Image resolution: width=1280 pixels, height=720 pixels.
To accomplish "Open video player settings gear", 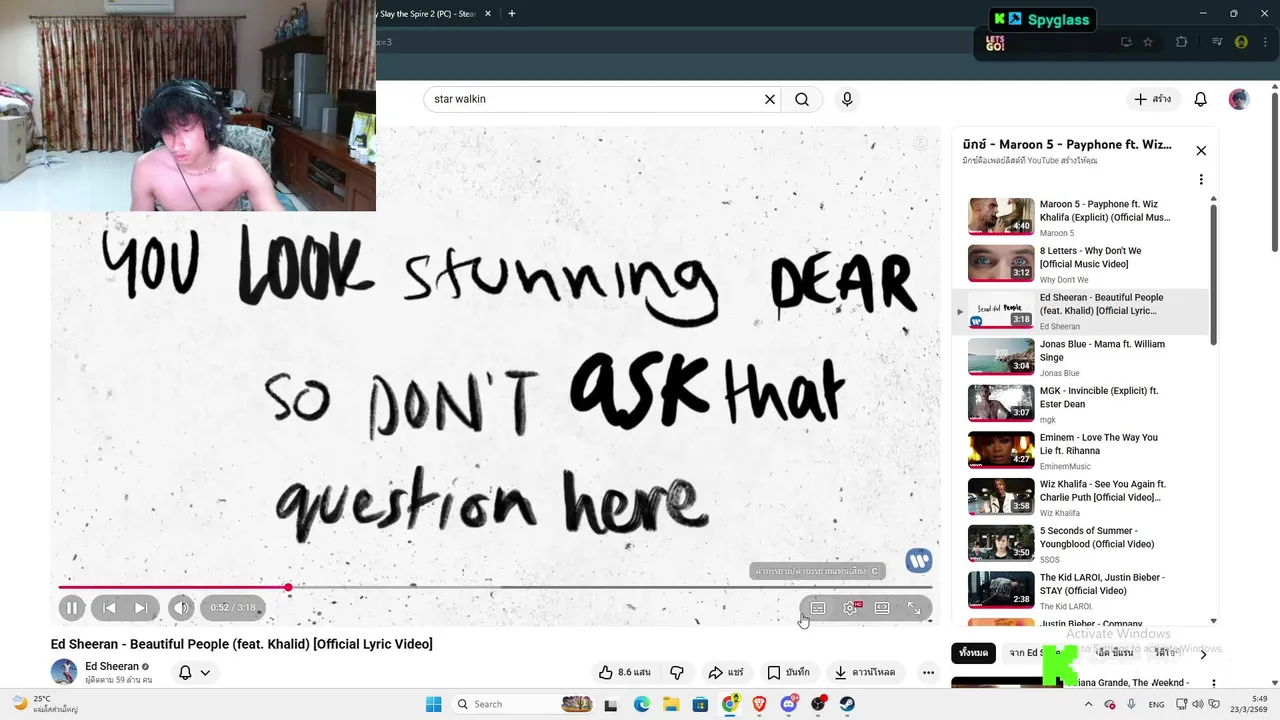I will (x=850, y=607).
